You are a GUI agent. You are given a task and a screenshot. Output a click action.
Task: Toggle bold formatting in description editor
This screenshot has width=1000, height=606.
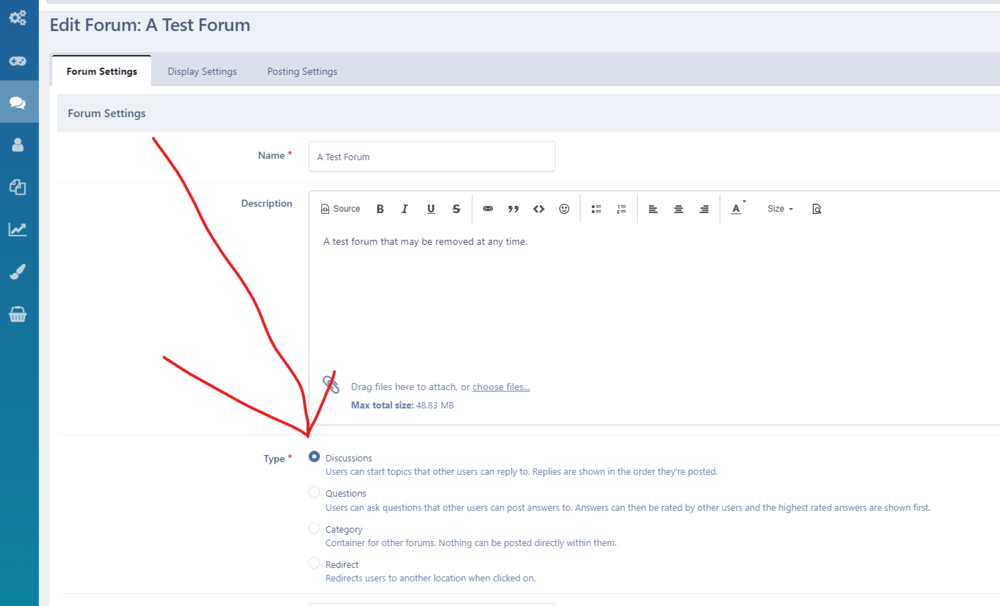[380, 209]
